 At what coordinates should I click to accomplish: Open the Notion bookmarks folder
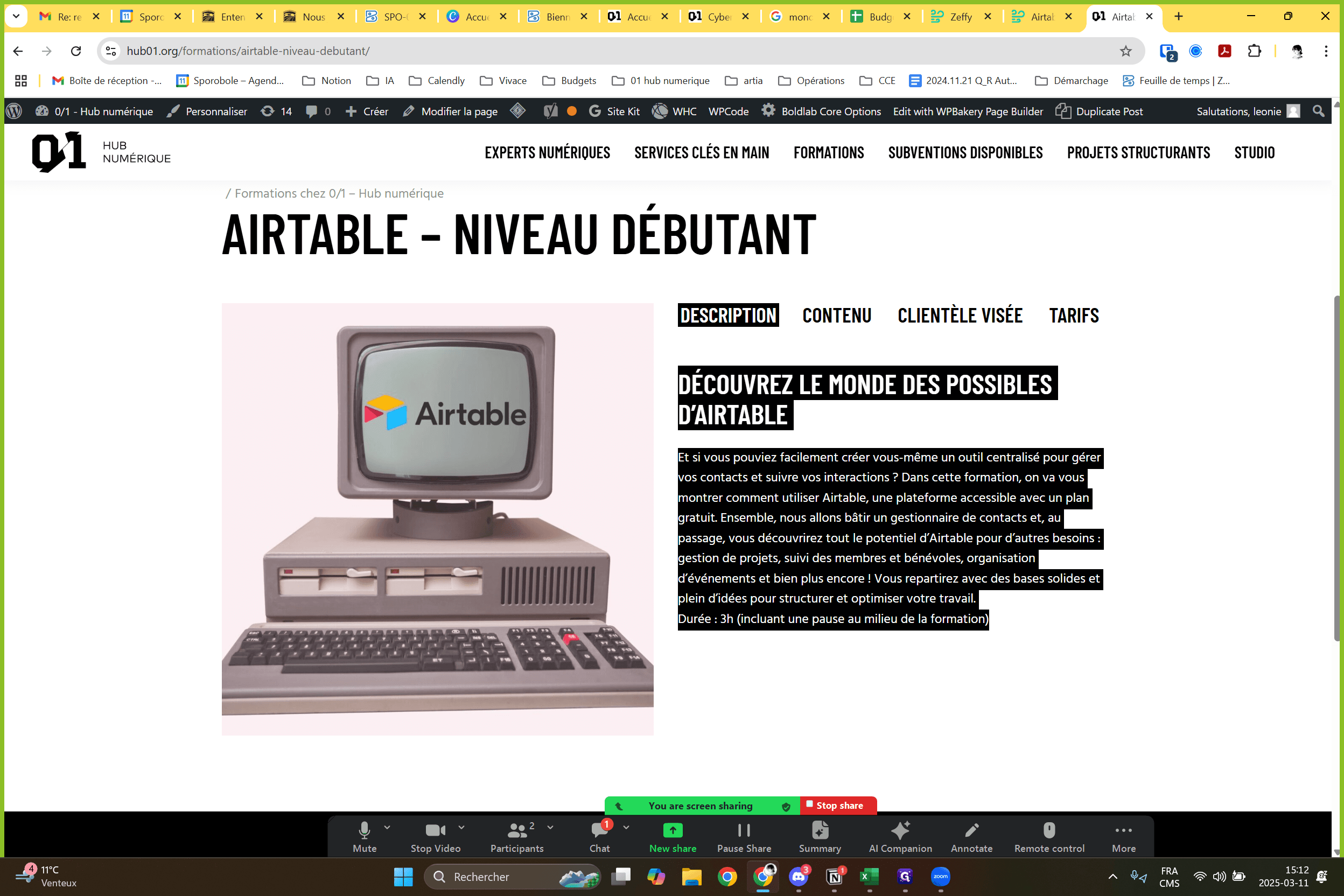326,81
